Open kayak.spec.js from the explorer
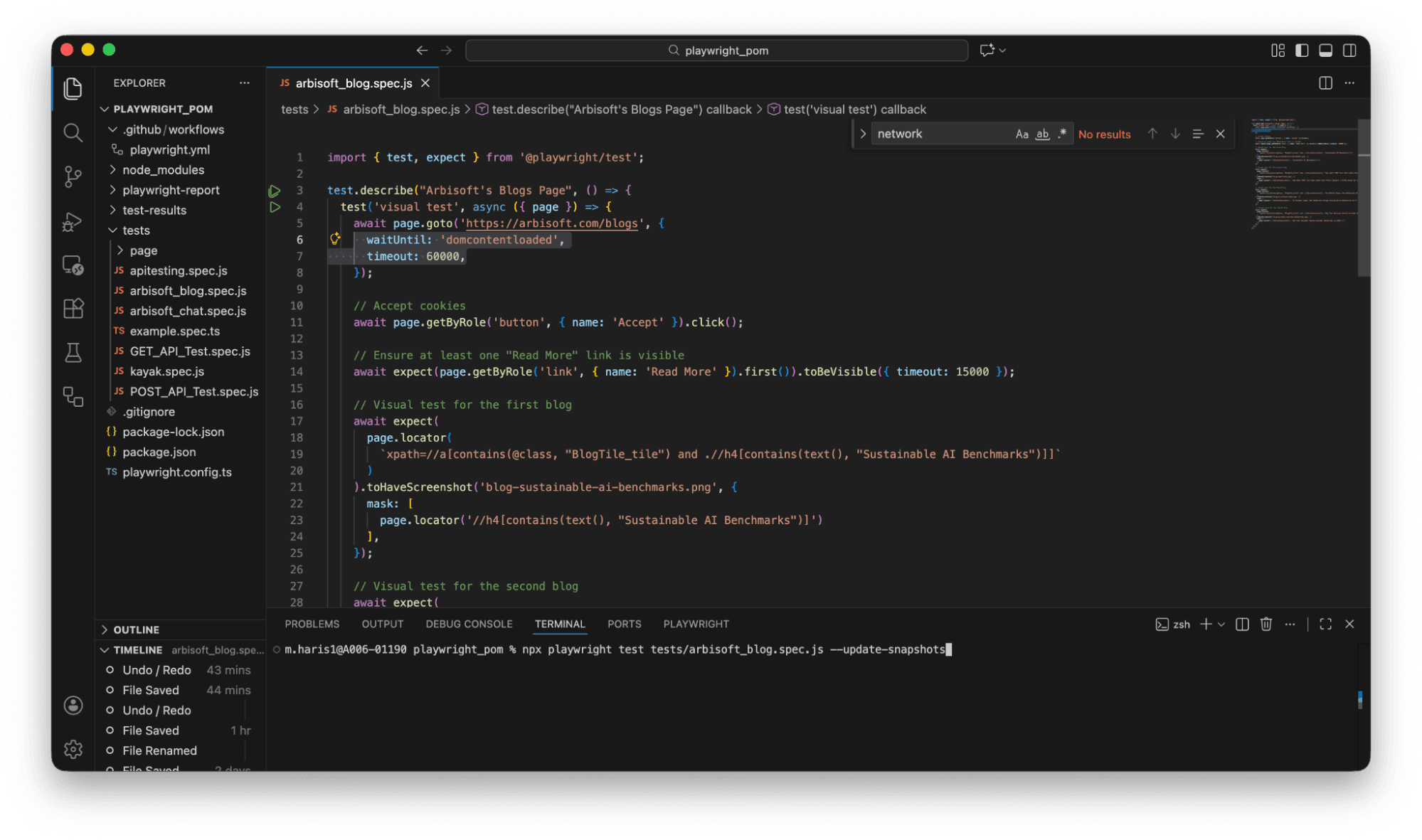 pyautogui.click(x=166, y=371)
